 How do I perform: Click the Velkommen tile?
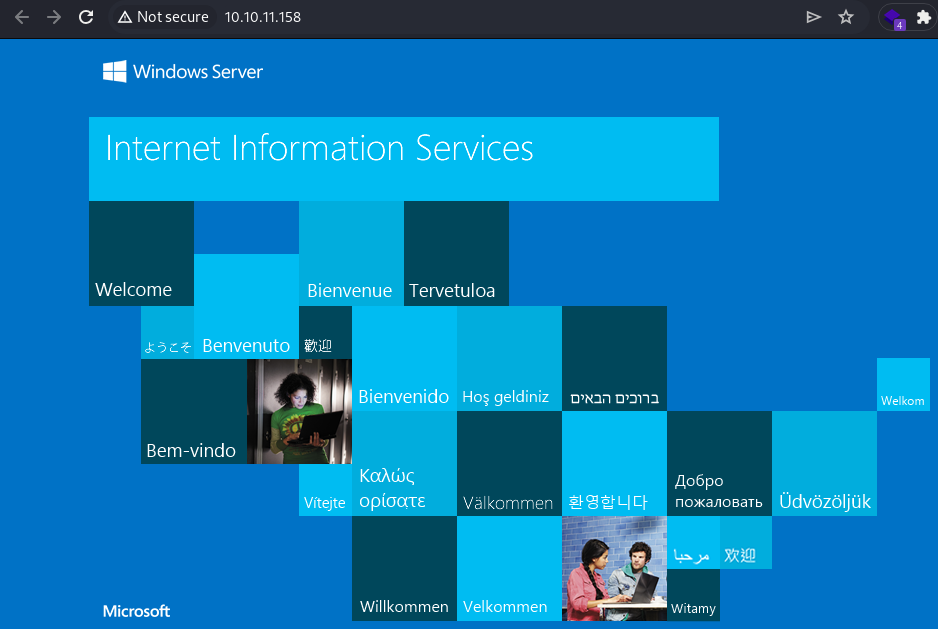click(x=509, y=569)
